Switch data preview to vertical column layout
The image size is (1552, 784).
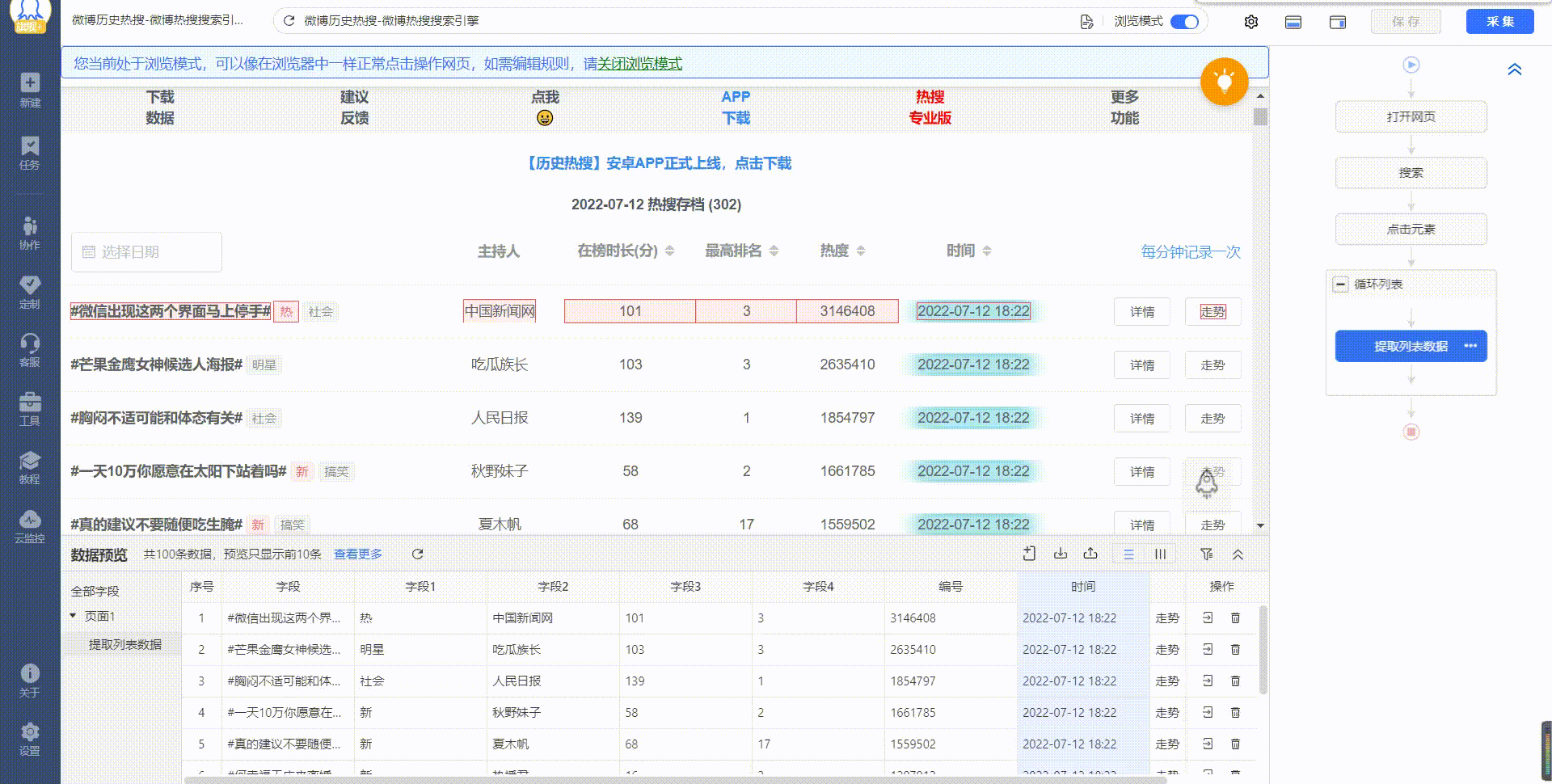1160,554
